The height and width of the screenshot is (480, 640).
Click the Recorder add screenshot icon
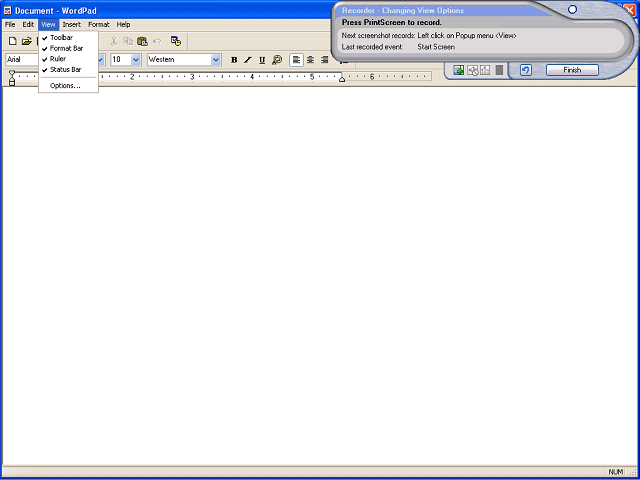459,70
